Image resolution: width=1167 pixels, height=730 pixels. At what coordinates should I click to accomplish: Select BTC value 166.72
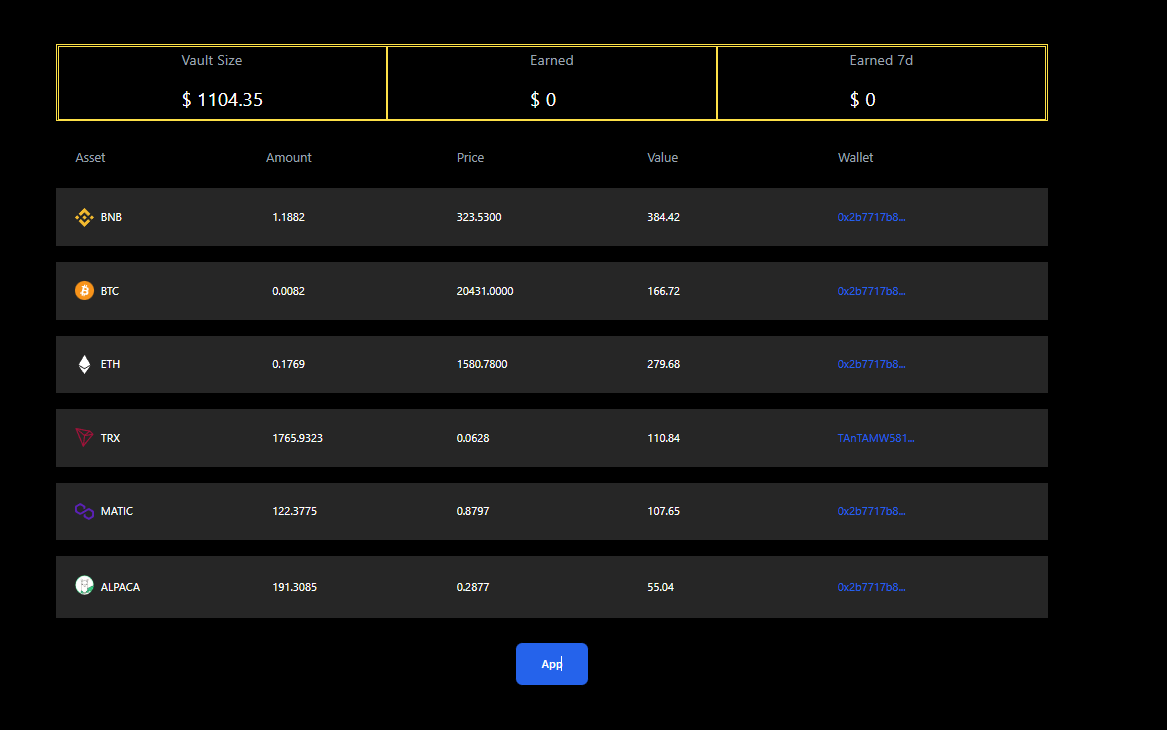(663, 291)
